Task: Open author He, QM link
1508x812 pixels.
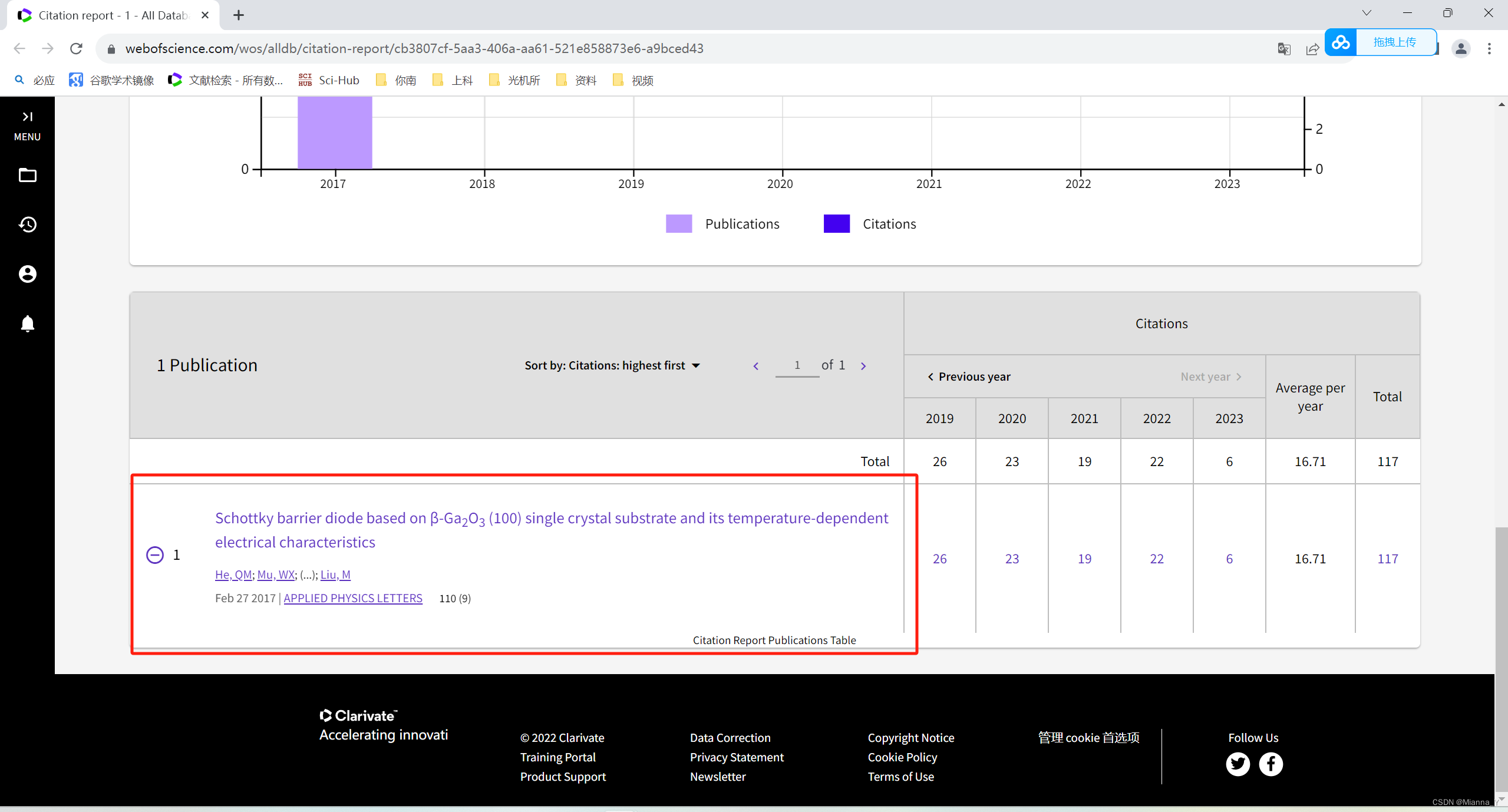Action: click(233, 575)
